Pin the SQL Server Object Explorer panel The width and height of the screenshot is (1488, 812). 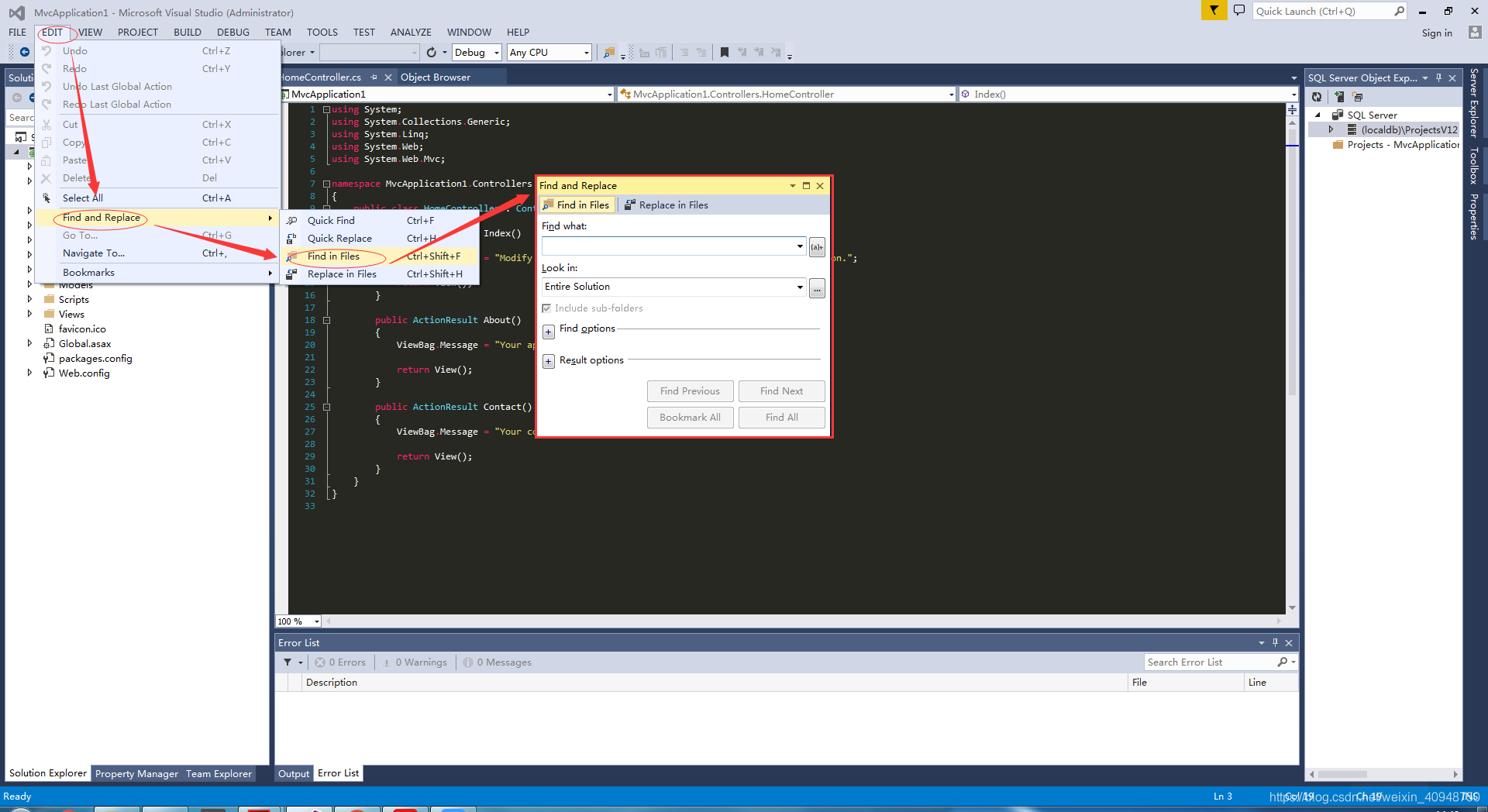pos(1438,77)
